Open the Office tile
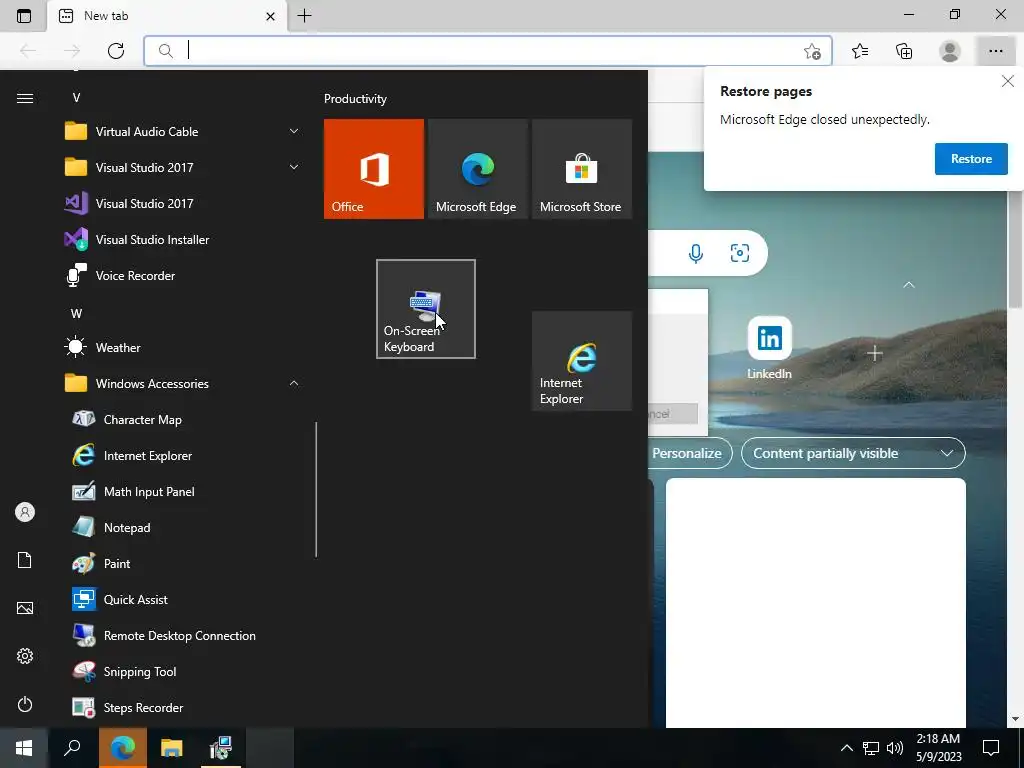 (374, 168)
